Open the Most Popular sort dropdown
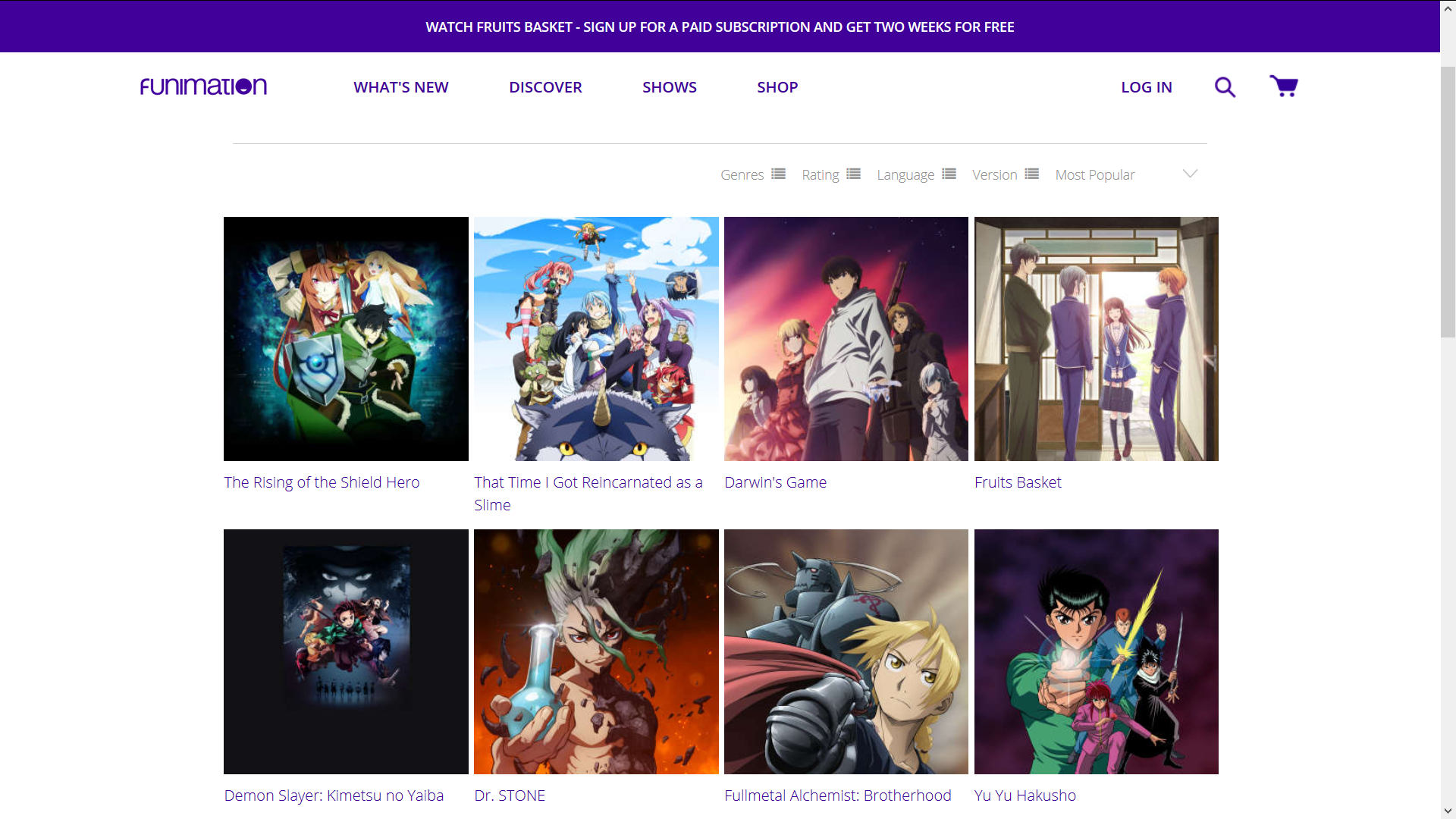Image resolution: width=1456 pixels, height=819 pixels. click(x=1127, y=175)
